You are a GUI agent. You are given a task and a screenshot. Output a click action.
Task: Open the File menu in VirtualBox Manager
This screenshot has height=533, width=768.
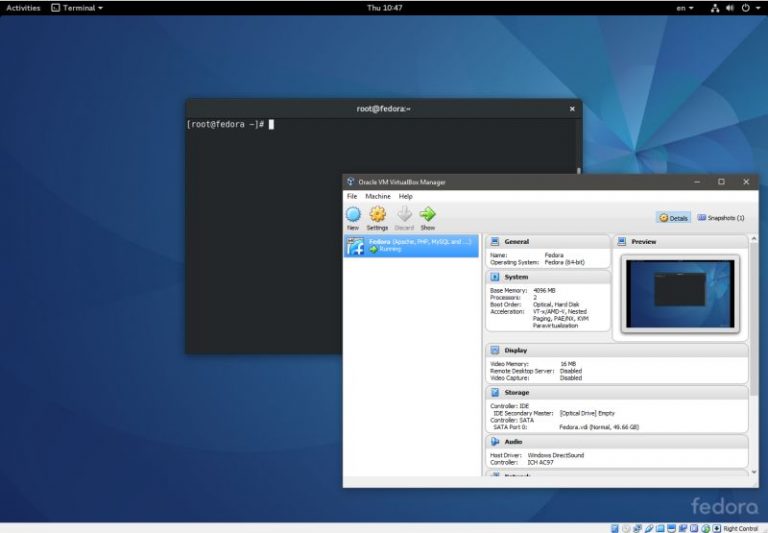[352, 196]
